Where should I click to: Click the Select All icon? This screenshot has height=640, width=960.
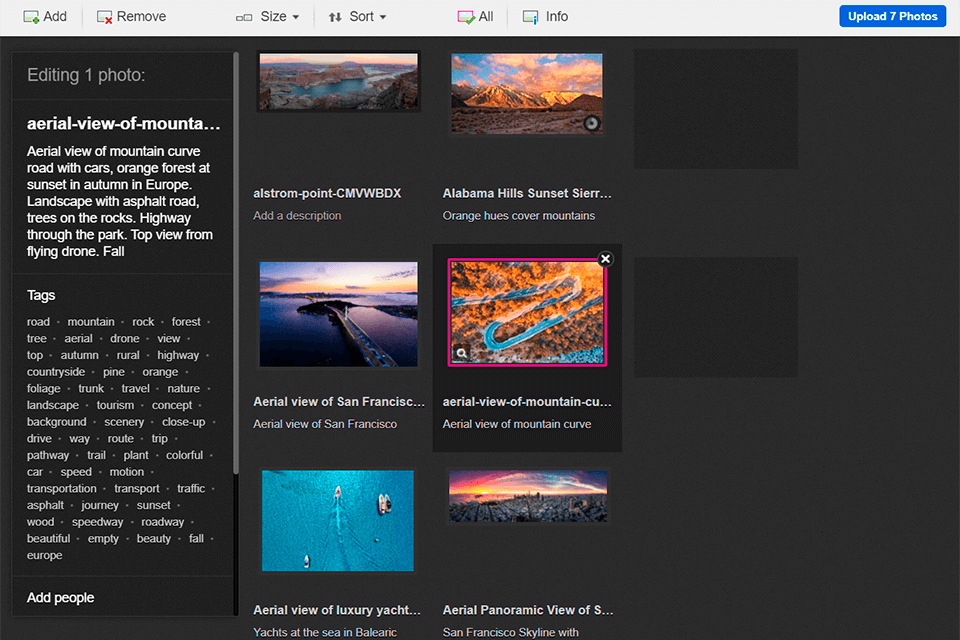pyautogui.click(x=465, y=17)
